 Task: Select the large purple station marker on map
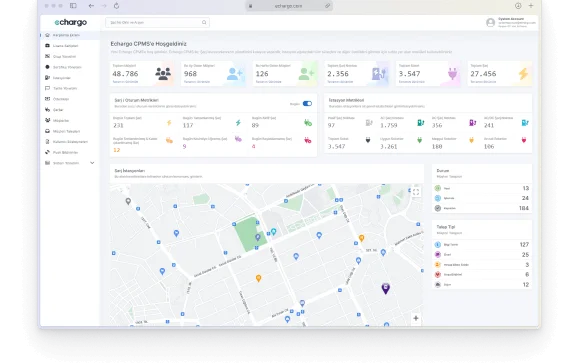tap(385, 288)
